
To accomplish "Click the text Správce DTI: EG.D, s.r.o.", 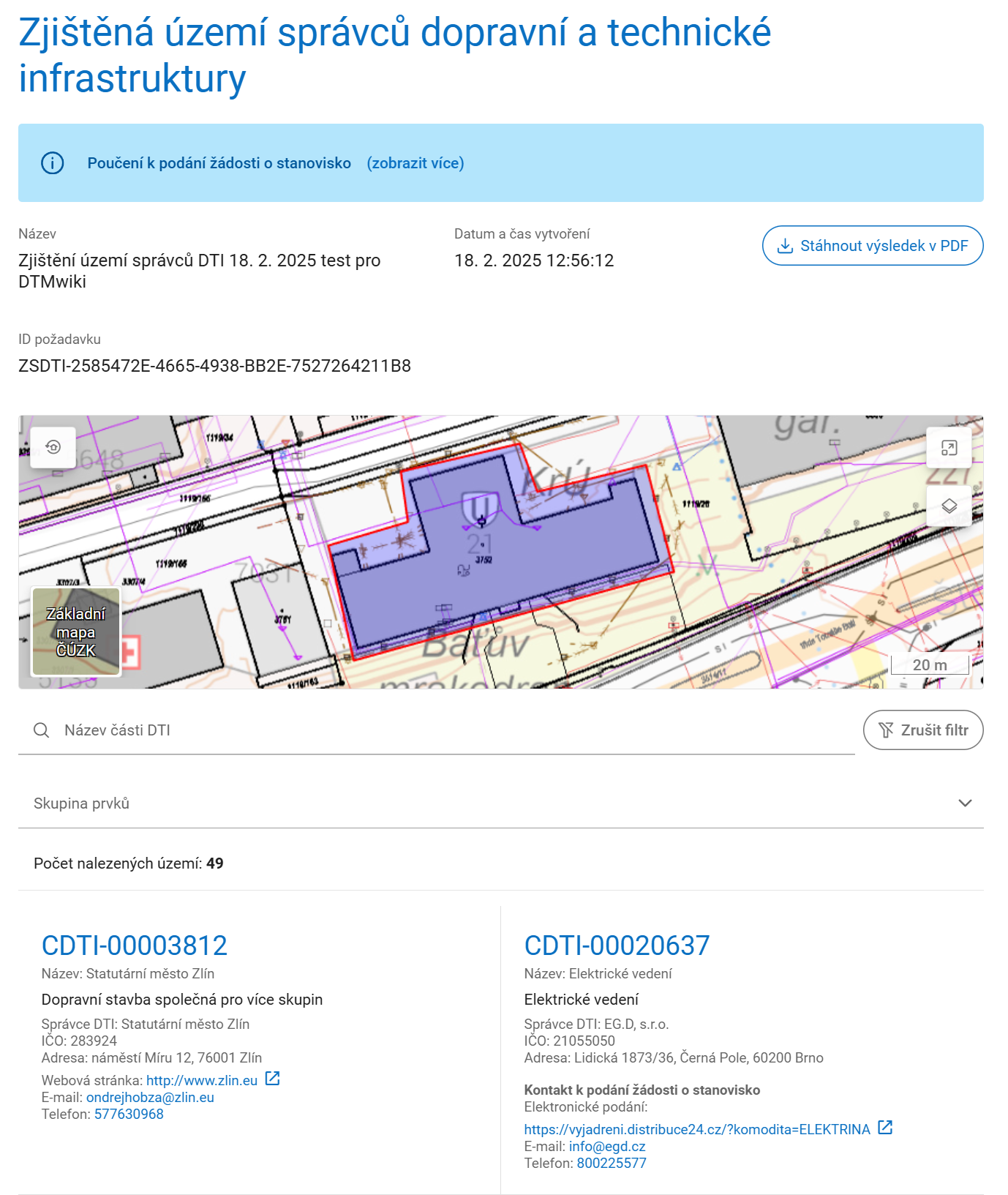I will pyautogui.click(x=596, y=1024).
